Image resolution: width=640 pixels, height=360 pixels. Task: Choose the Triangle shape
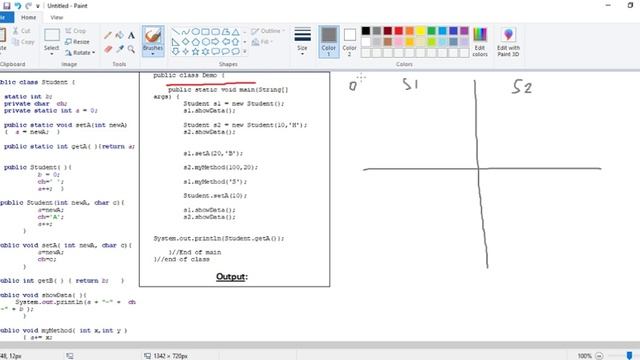[236, 32]
